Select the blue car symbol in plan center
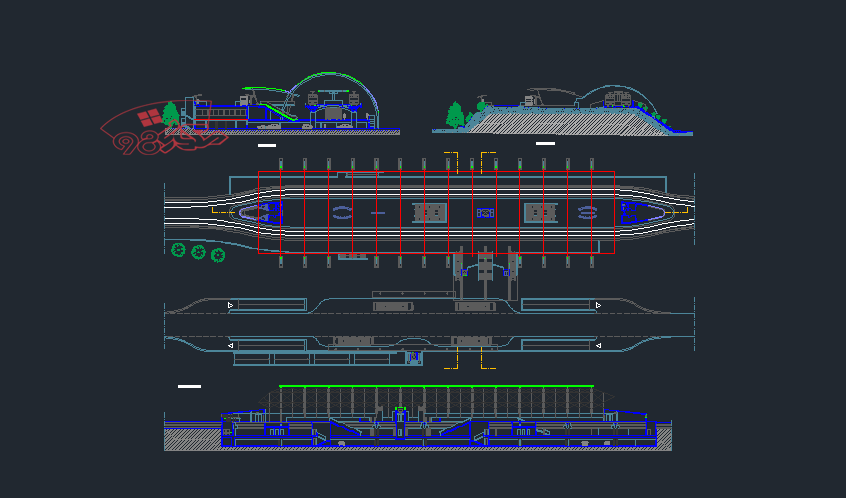 486,212
